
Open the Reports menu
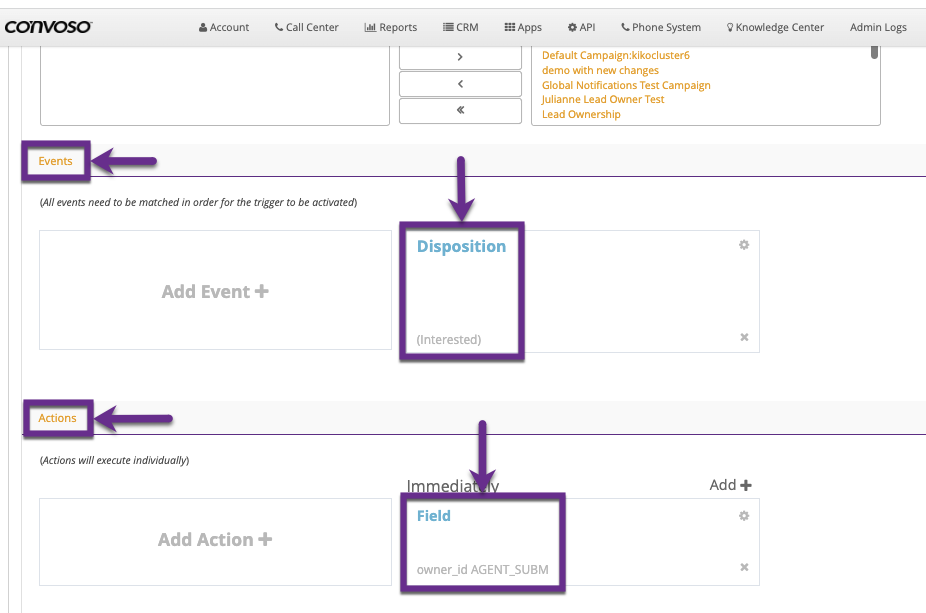(391, 27)
